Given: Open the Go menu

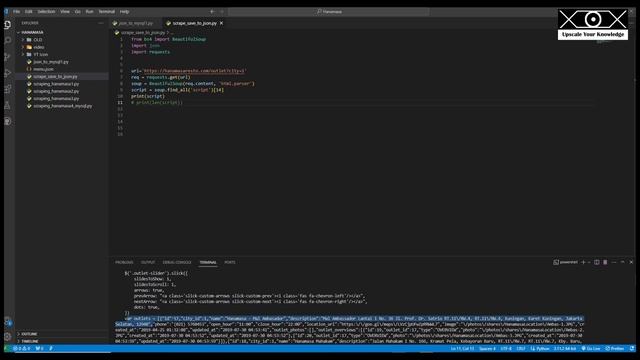Looking at the screenshot, I should [78, 12].
